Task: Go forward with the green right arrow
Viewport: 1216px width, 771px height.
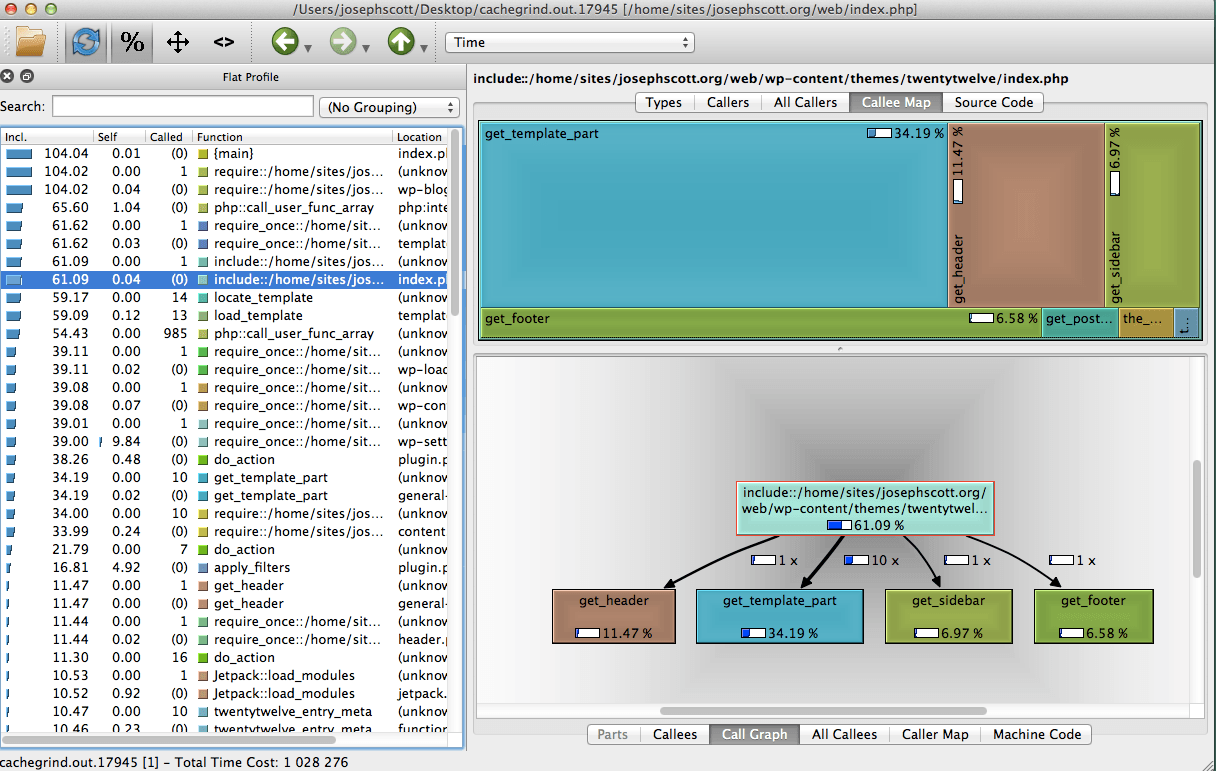Action: pos(343,42)
